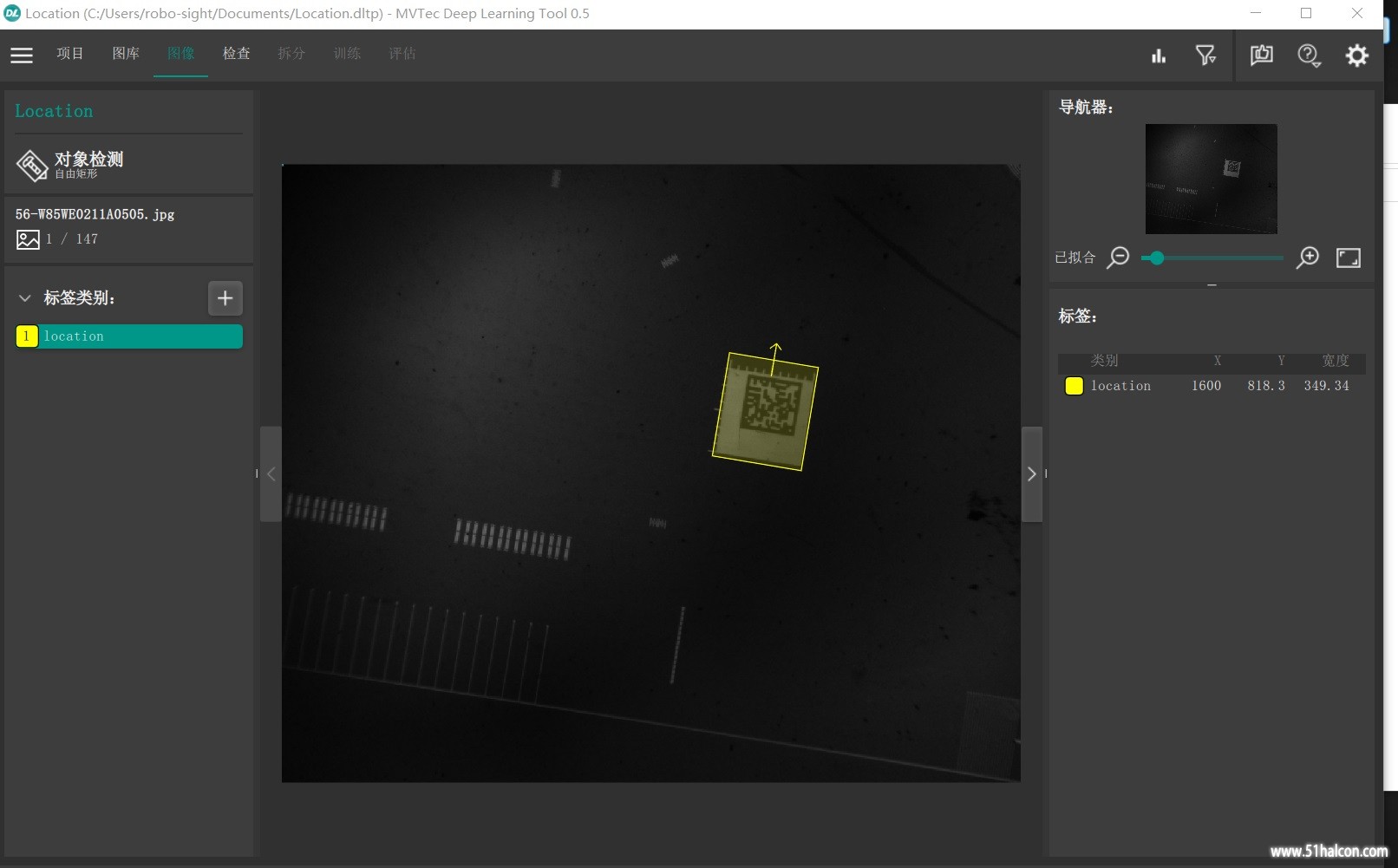This screenshot has height=868, width=1398.
Task: Open the 拆分 tab
Action: click(291, 54)
